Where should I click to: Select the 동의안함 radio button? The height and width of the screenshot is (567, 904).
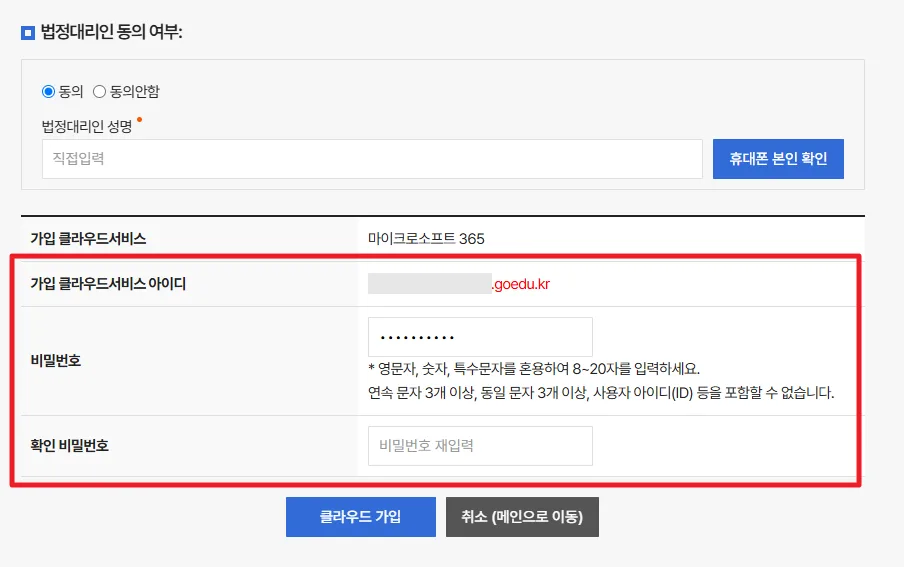pyautogui.click(x=99, y=92)
